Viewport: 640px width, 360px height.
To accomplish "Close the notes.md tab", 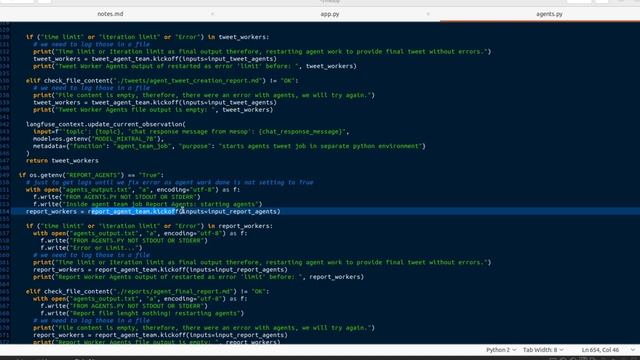I will click(x=212, y=14).
